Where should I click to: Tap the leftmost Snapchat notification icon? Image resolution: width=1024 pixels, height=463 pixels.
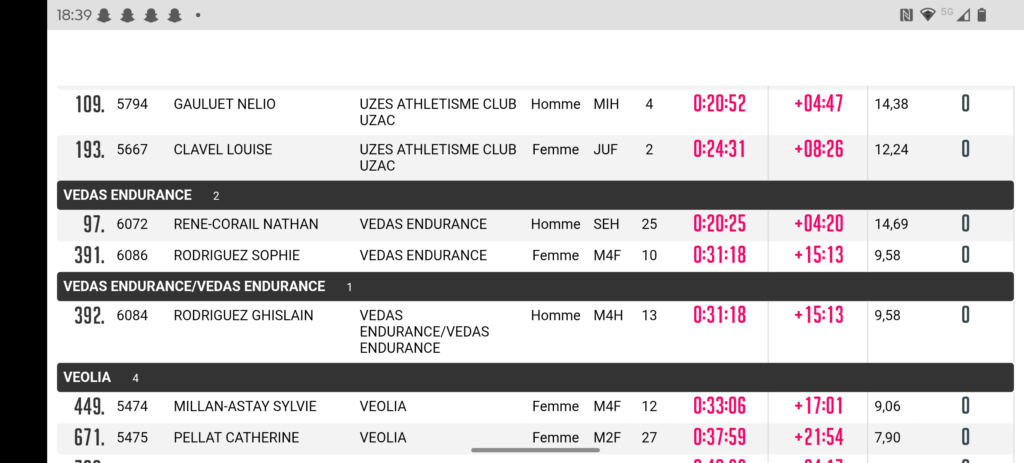tap(104, 15)
